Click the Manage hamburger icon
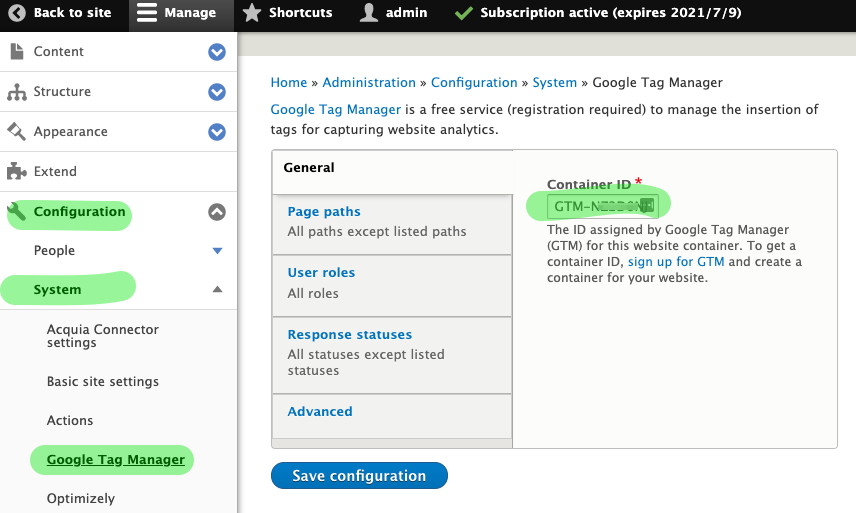Viewport: 856px width, 513px height. coord(147,13)
